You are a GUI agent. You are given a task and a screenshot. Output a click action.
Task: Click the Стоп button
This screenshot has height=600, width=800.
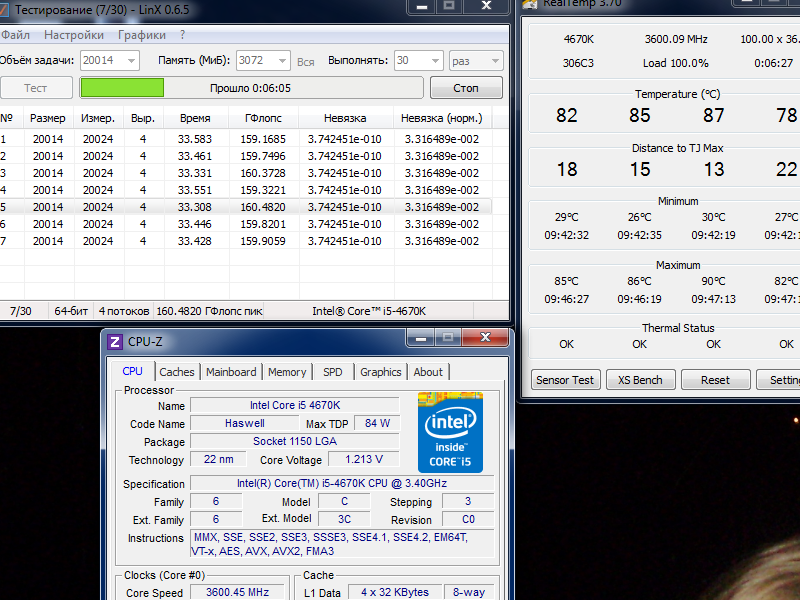coord(466,88)
